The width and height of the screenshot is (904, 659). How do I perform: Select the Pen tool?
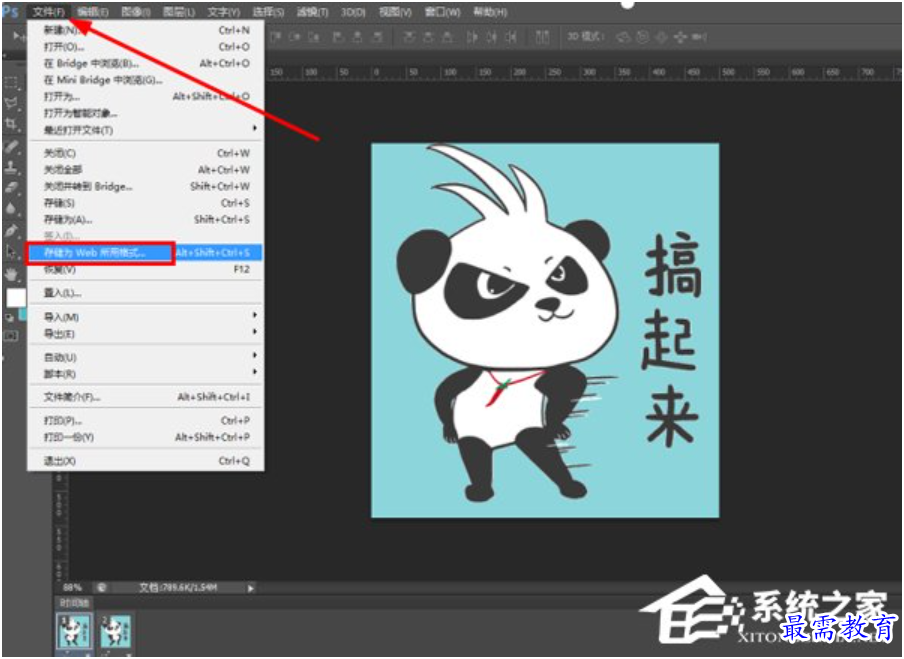pyautogui.click(x=11, y=230)
